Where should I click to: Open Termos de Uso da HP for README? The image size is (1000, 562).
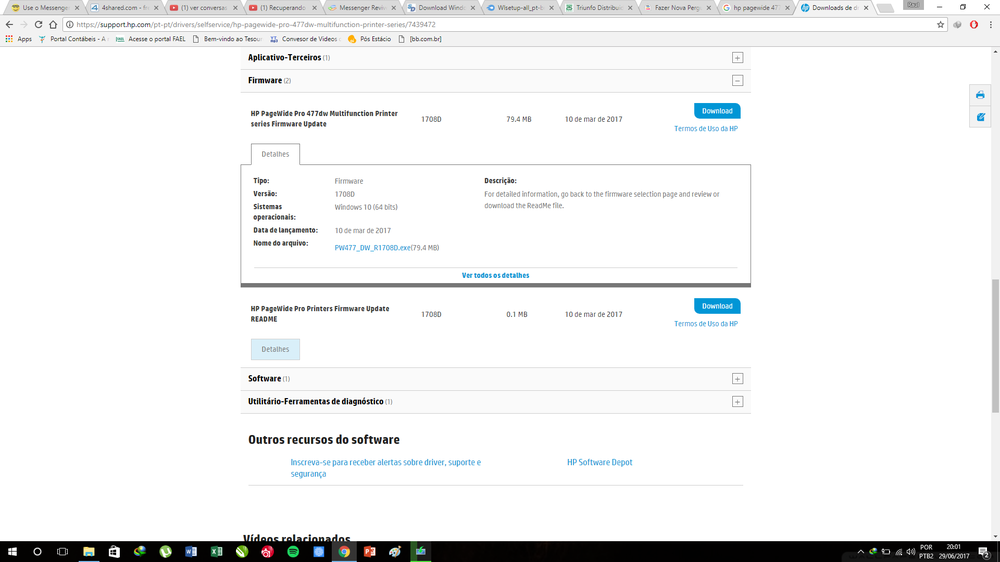tap(706, 324)
